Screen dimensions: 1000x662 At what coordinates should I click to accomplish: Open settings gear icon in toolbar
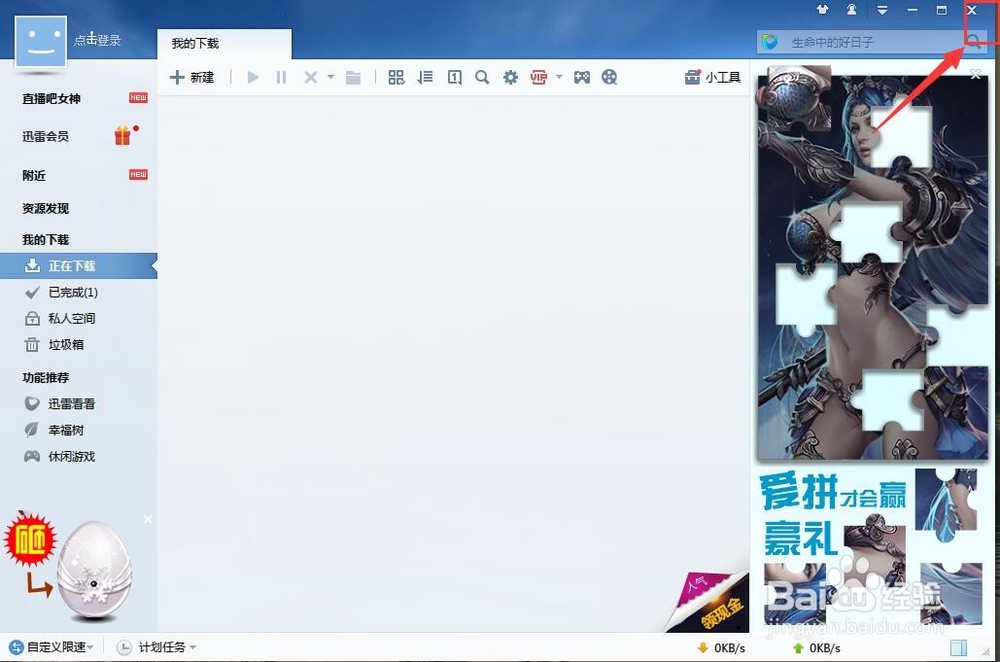tap(510, 77)
